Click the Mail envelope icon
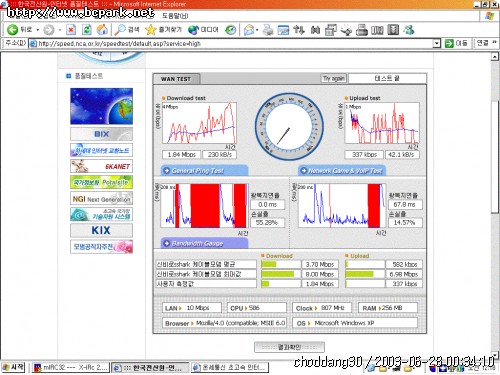Screen dimensions: 500x375 (249, 30)
